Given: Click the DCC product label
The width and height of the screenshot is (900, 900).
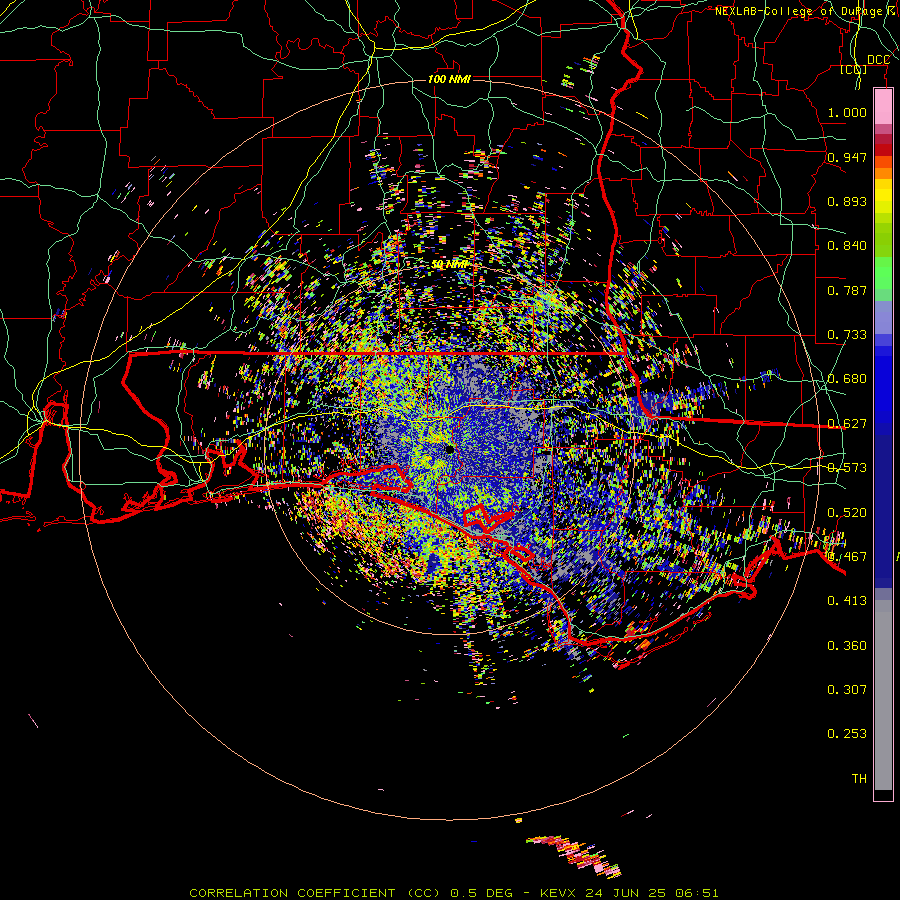Looking at the screenshot, I should (878, 60).
